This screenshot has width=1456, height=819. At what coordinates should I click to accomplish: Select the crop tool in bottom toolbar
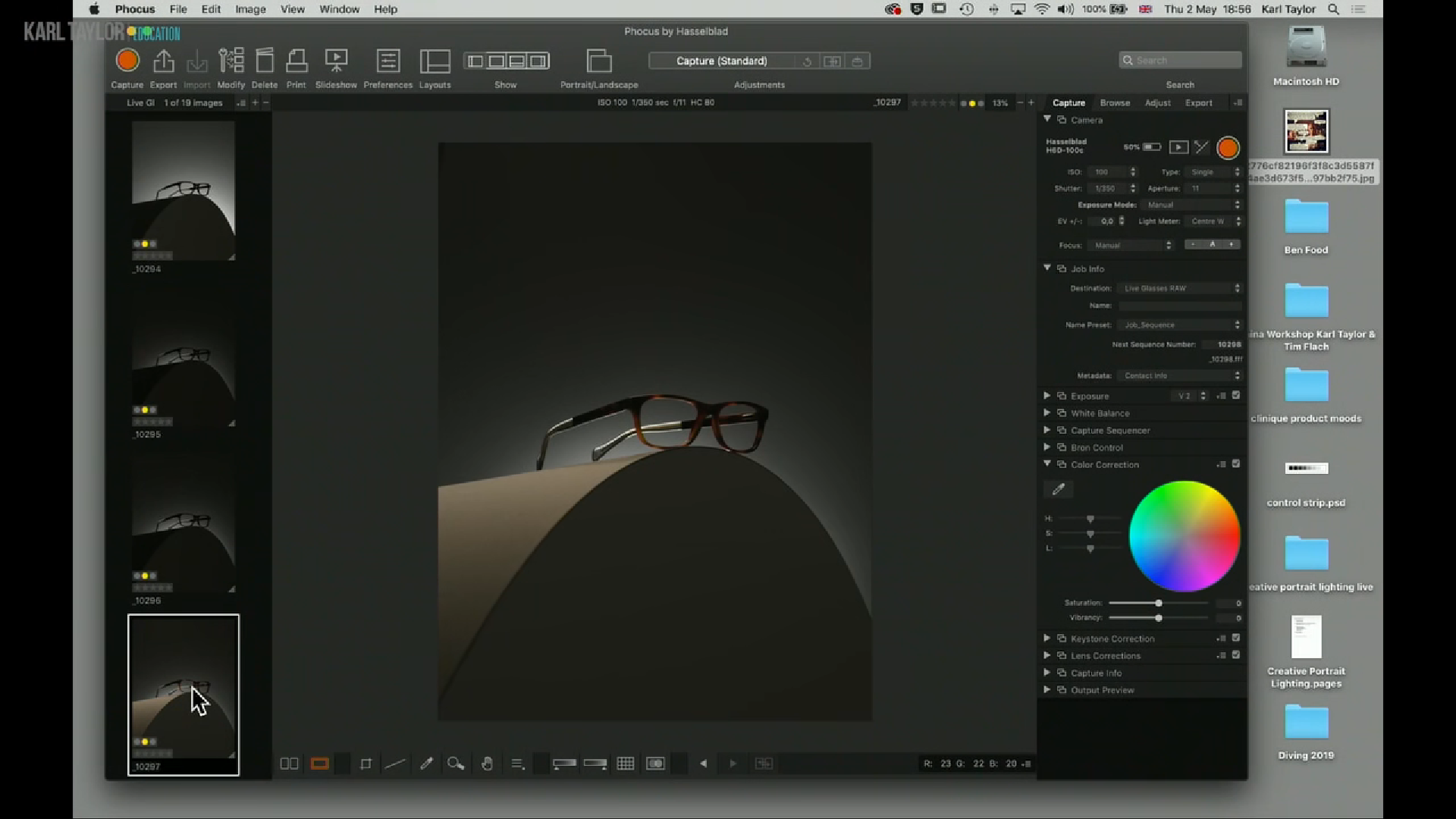click(x=366, y=764)
